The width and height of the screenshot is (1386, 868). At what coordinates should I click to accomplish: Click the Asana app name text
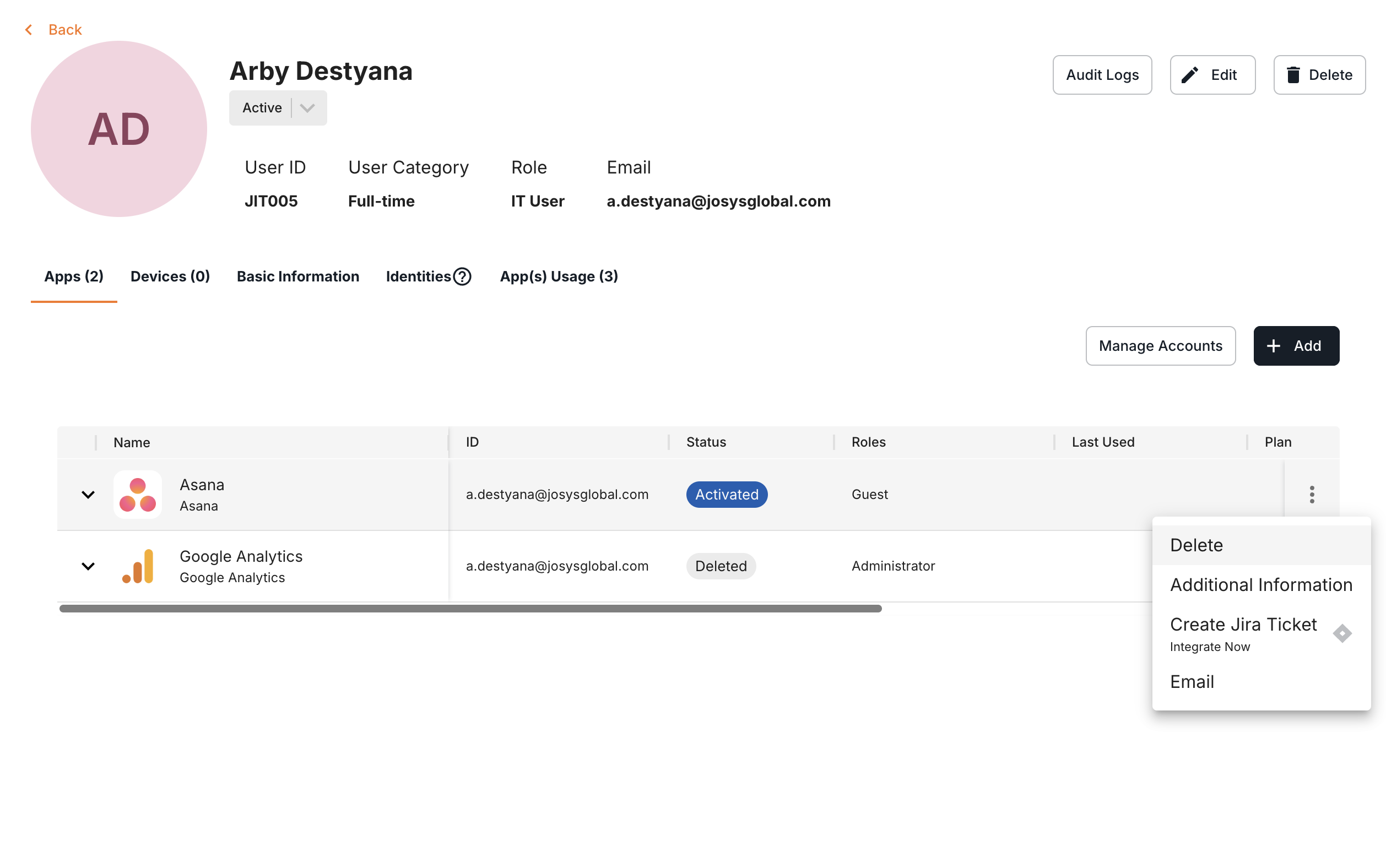[x=202, y=485]
